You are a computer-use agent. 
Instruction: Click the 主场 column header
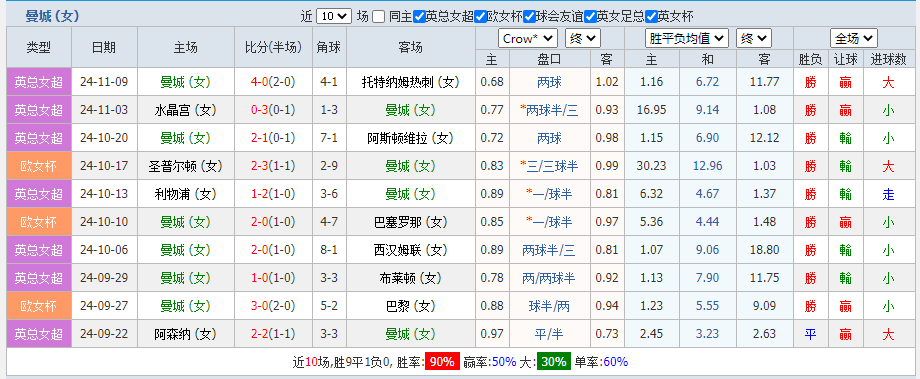tap(185, 48)
